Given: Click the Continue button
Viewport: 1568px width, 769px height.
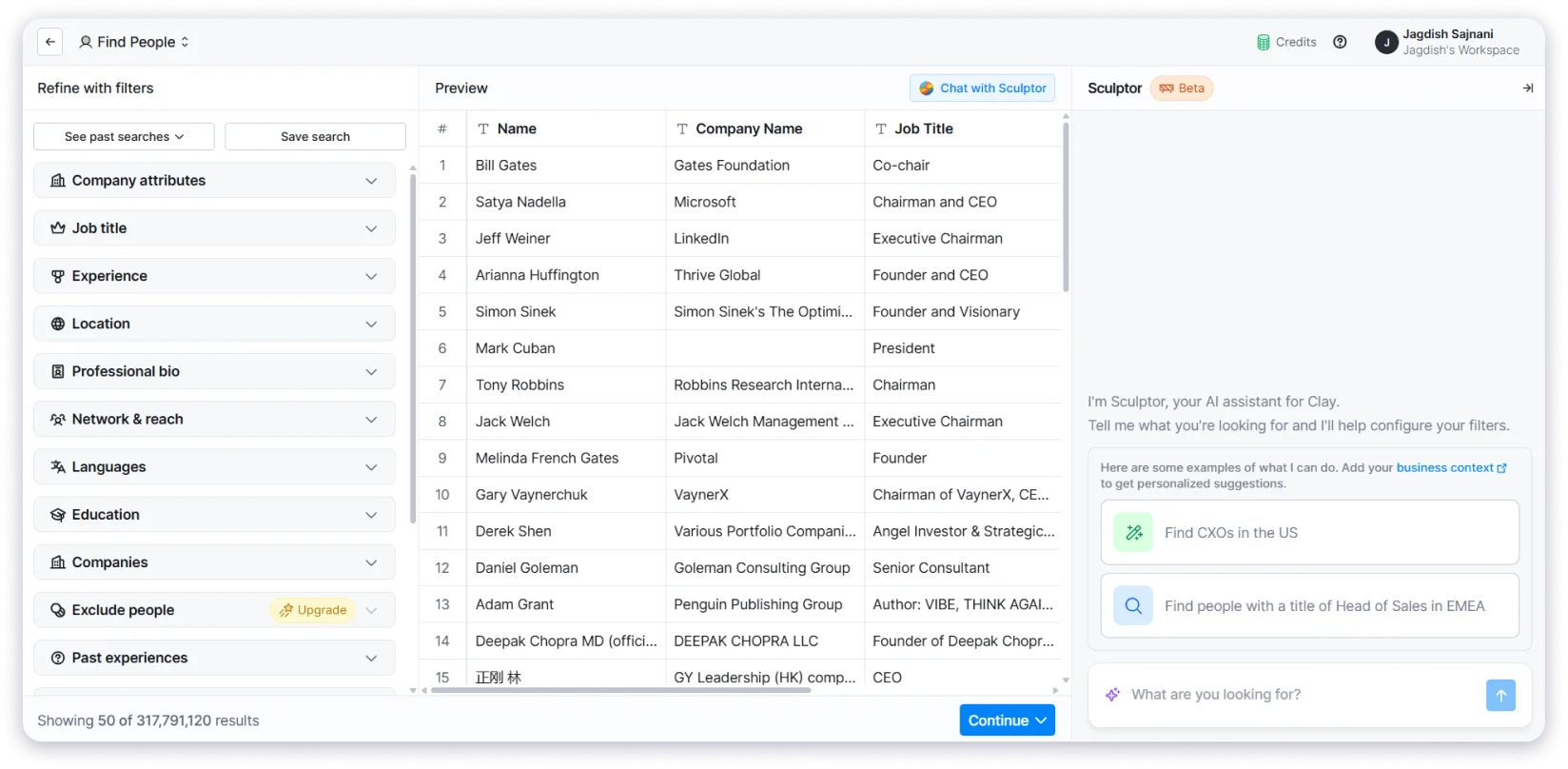Looking at the screenshot, I should (1007, 720).
